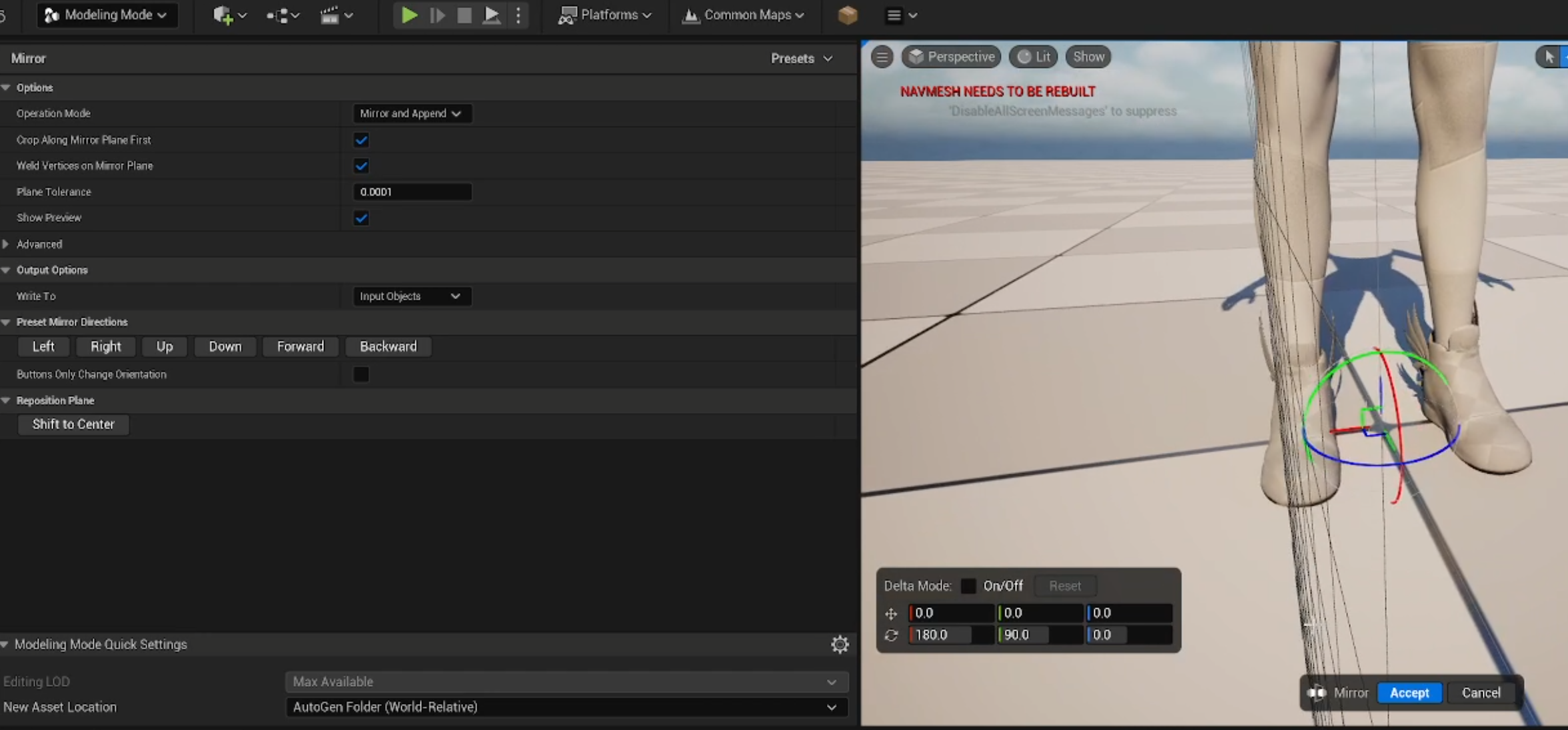Screen dimensions: 1568x730
Task: Open the Write To dropdown
Action: [410, 296]
